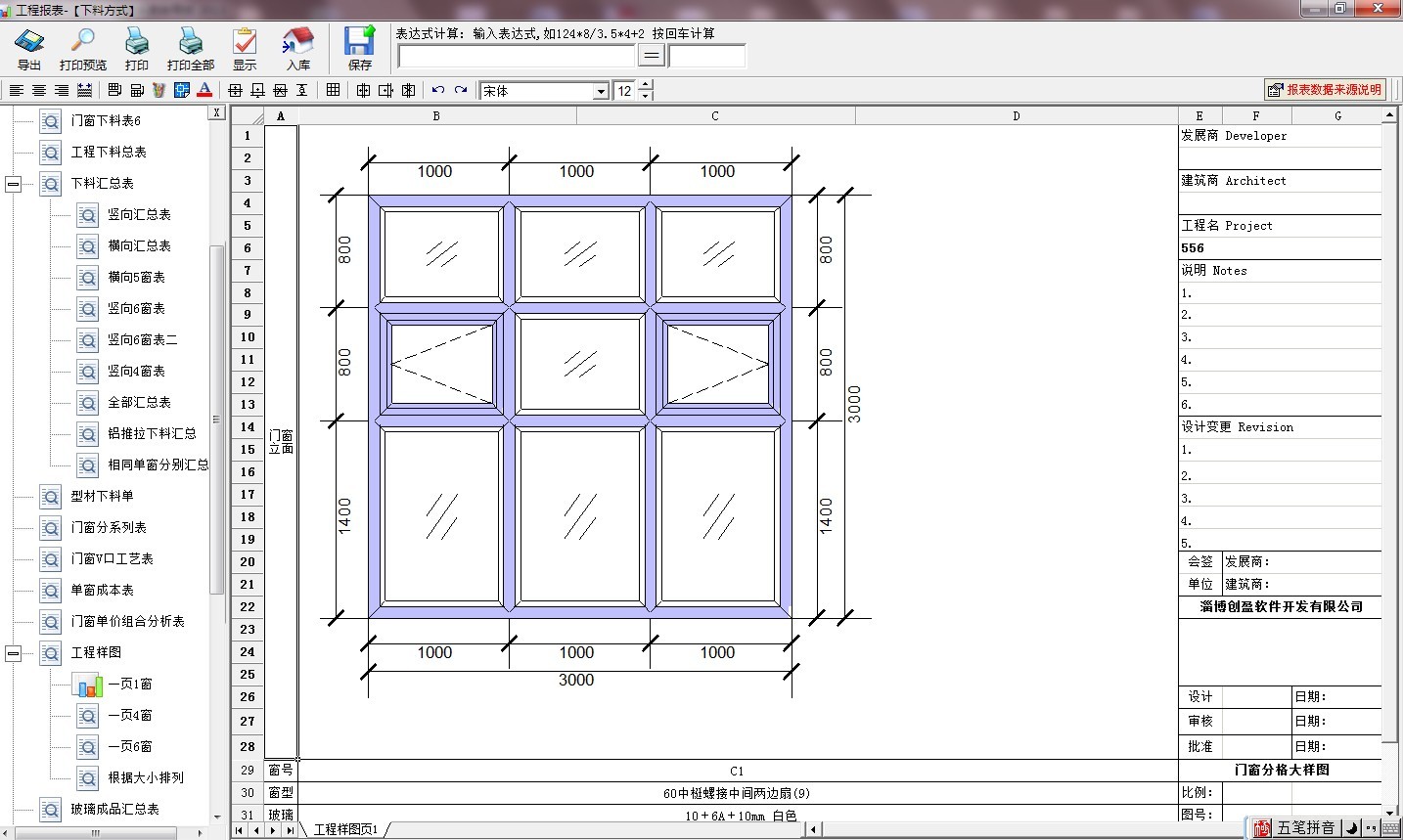
Task: Click the undo arrow in the toolbar
Action: [437, 91]
